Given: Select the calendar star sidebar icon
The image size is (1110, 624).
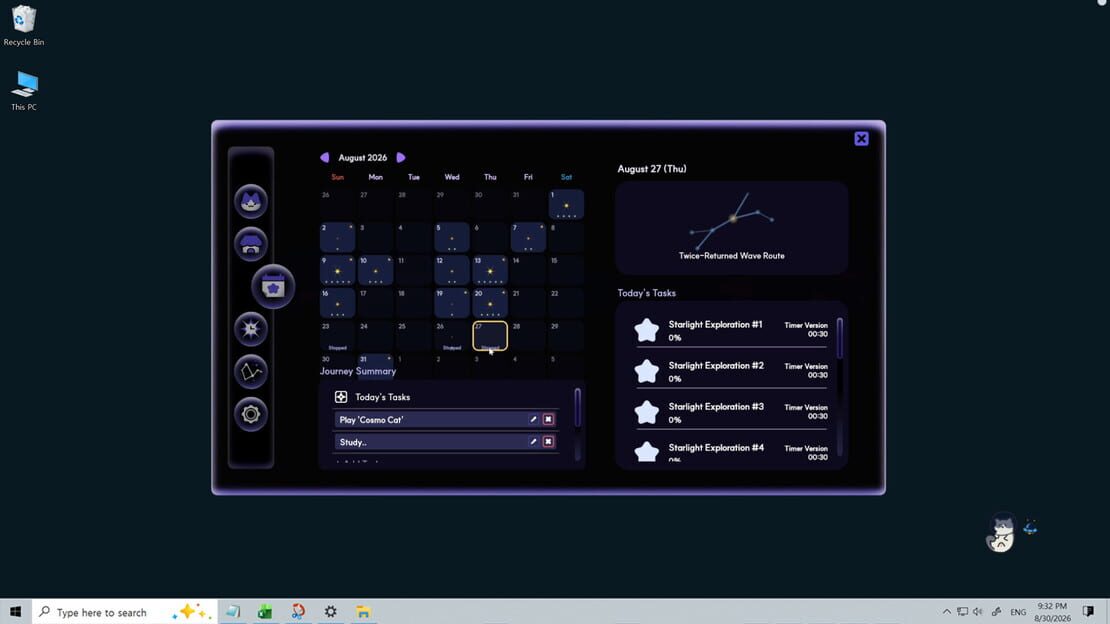Looking at the screenshot, I should 273,286.
